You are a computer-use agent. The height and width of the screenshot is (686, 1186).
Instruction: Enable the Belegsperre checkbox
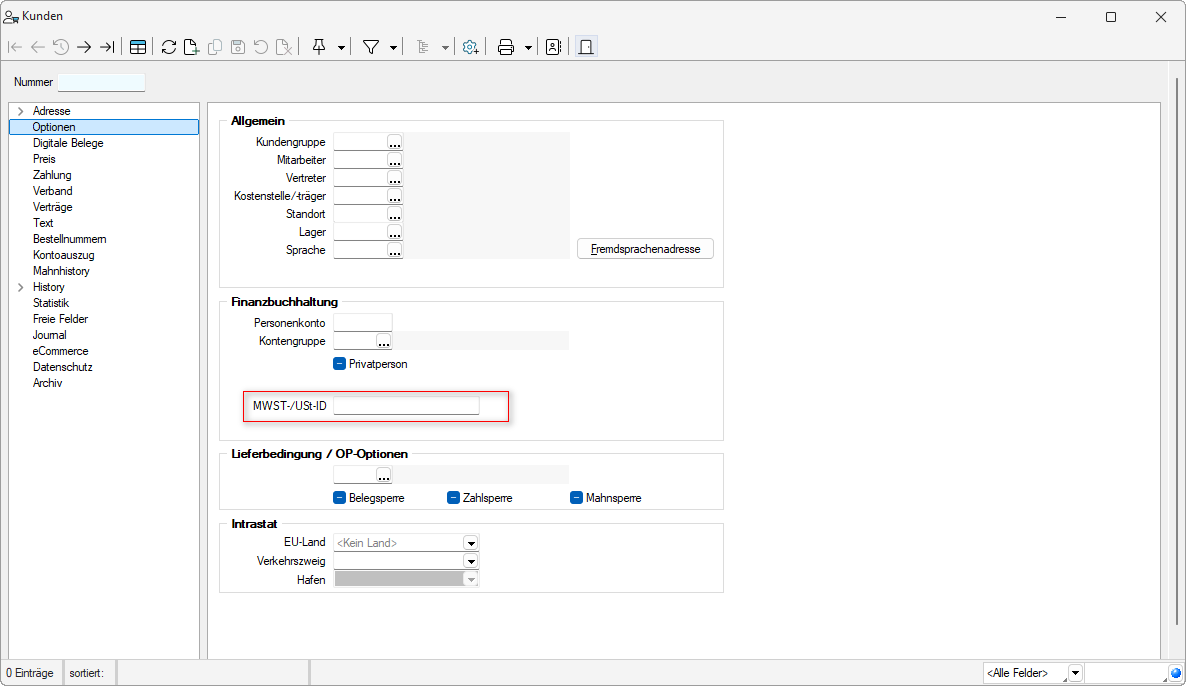(x=340, y=497)
